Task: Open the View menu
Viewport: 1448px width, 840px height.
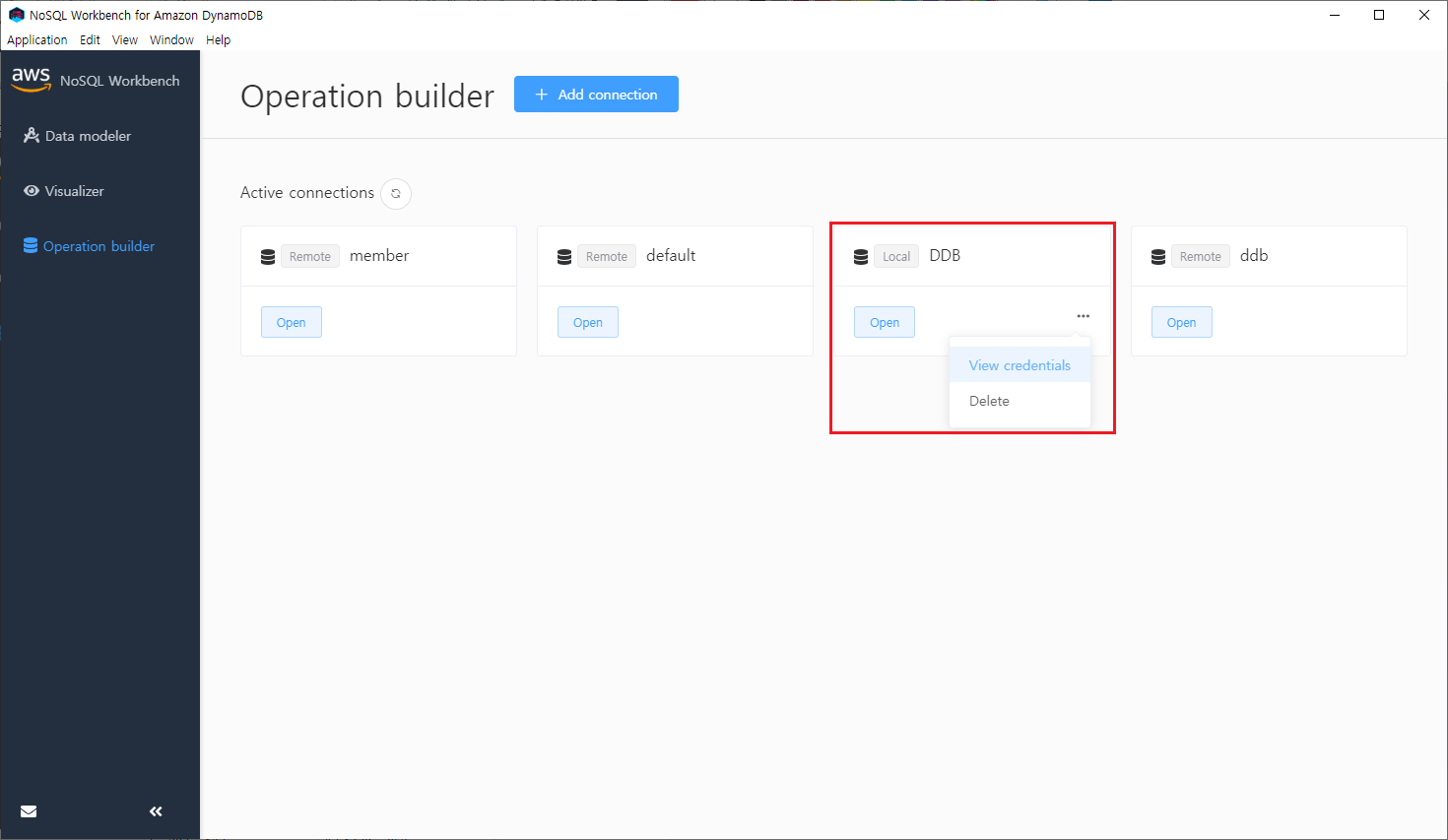Action: pos(125,40)
